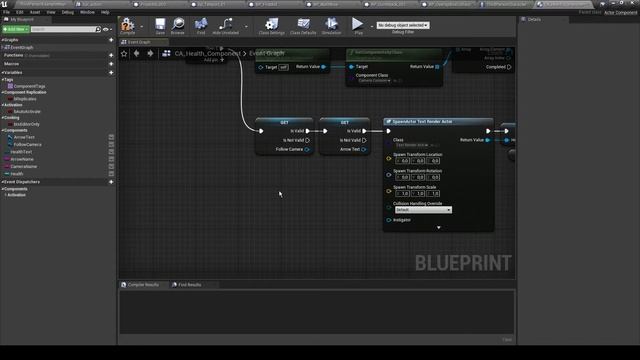Add a new macro with plus icon
Viewport: 640px width, 360px height.
[111, 64]
